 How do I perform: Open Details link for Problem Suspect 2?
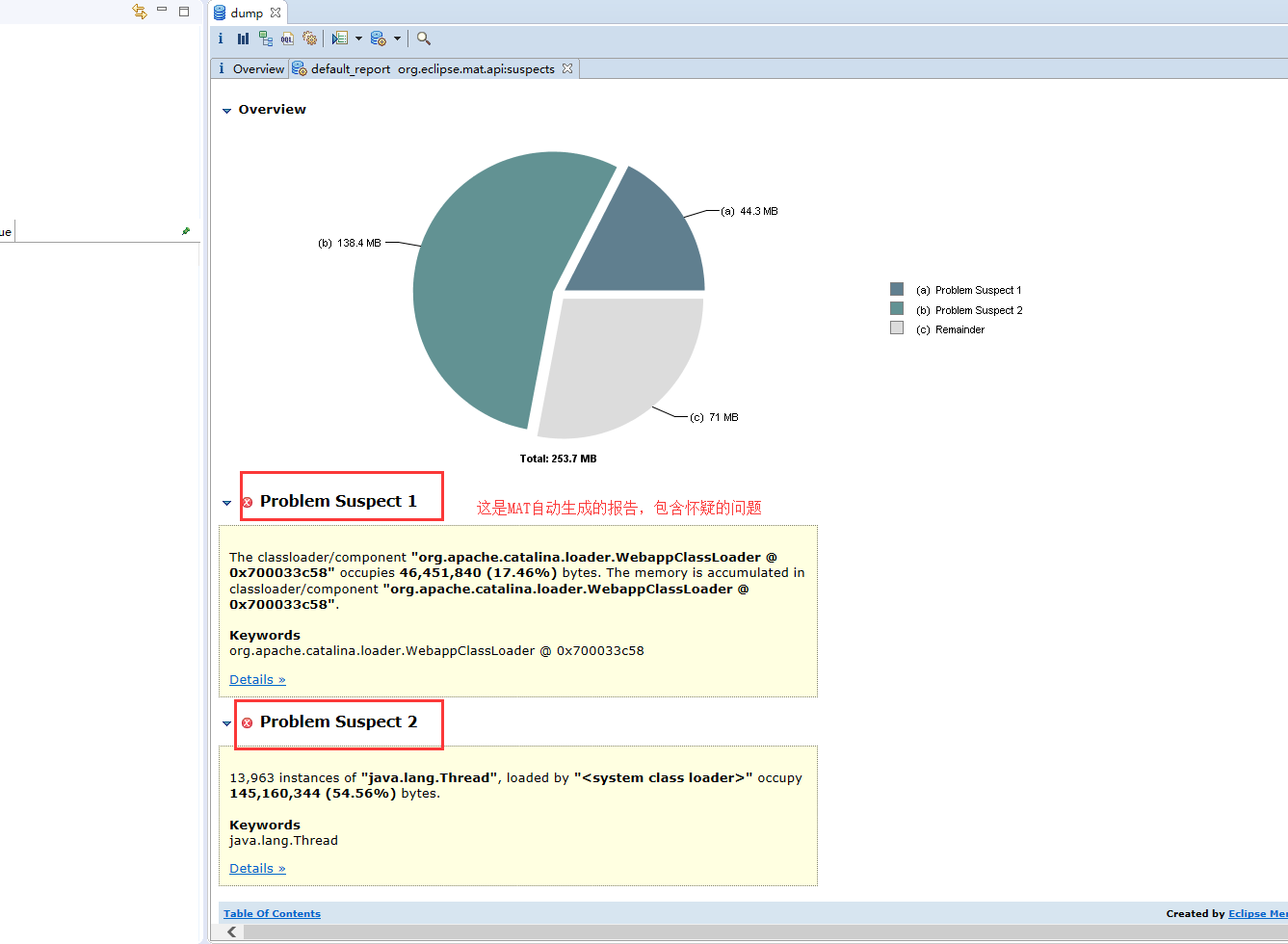pos(257,868)
